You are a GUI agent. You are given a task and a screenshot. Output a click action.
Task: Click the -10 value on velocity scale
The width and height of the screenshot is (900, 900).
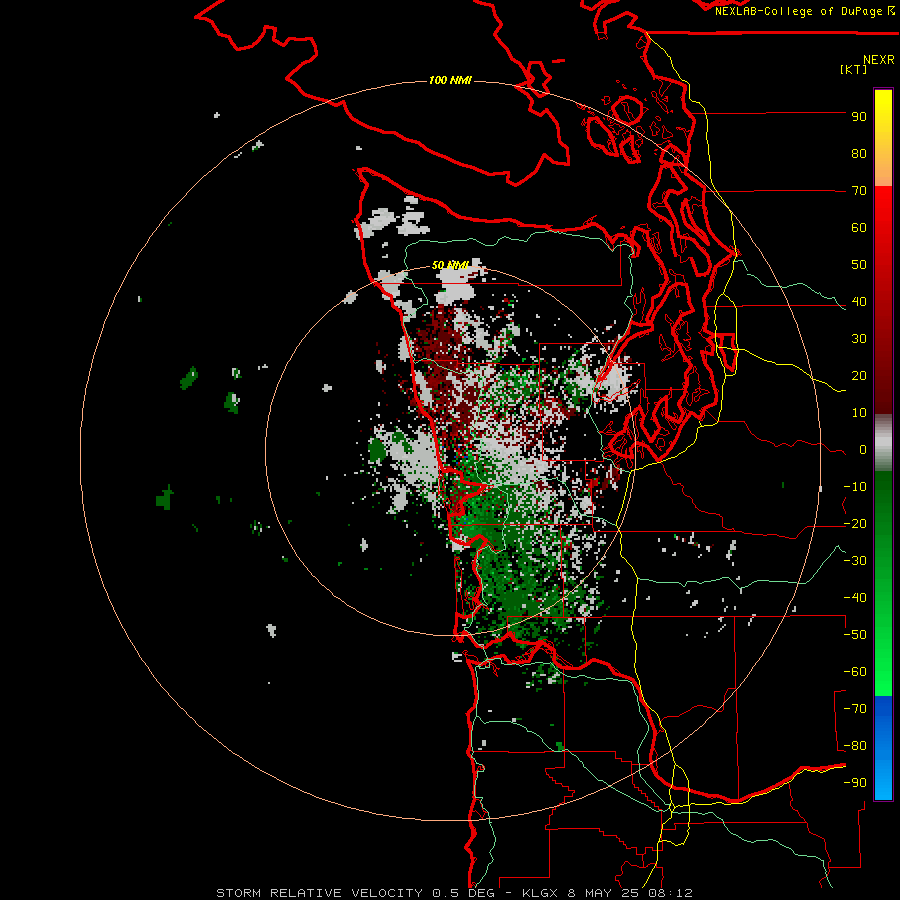point(855,487)
